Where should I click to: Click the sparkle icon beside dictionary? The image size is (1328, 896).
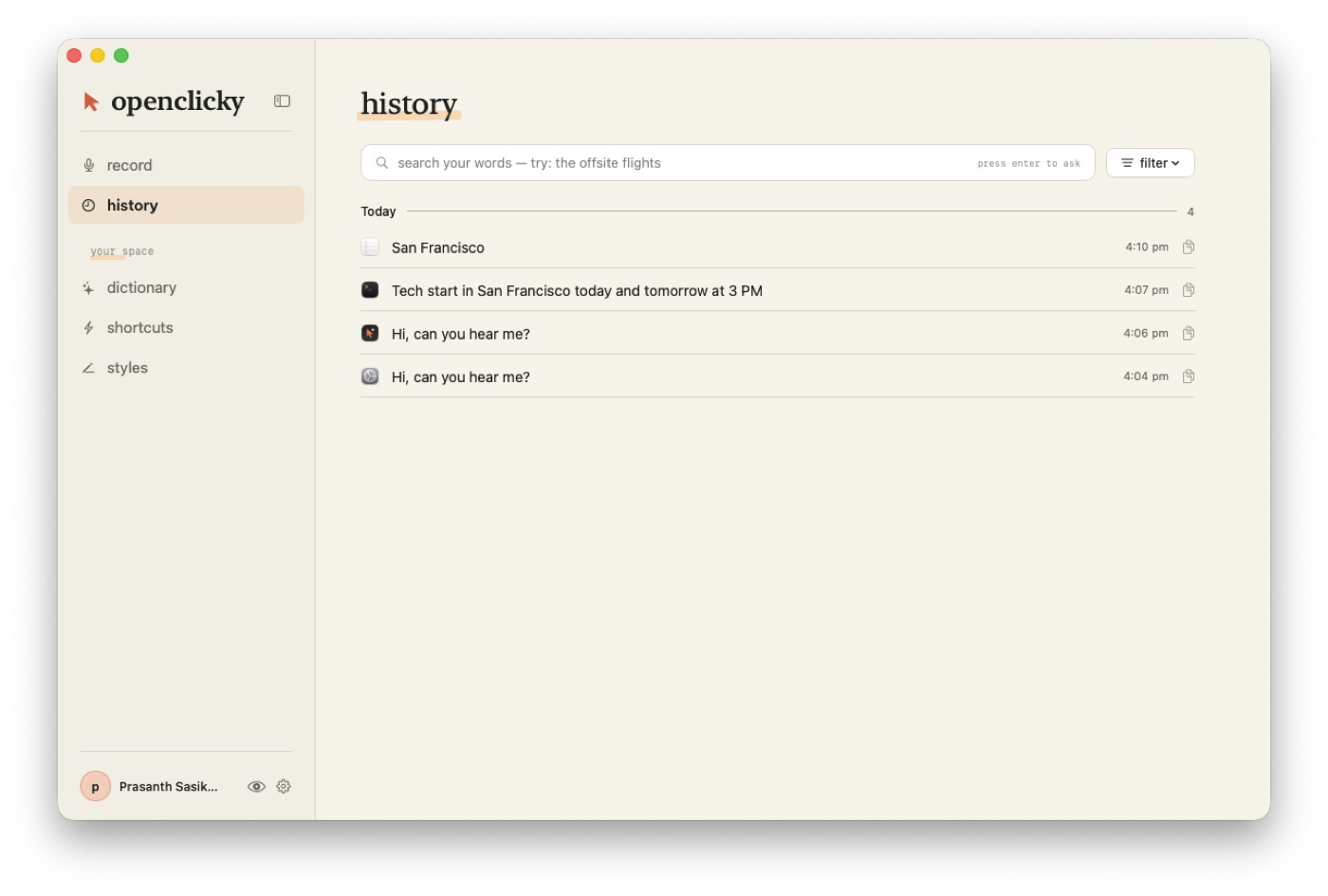point(88,288)
